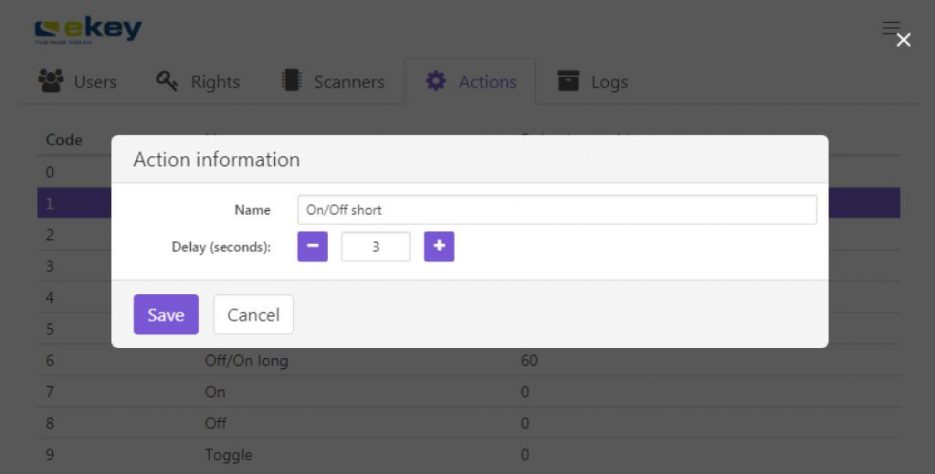
Task: Save the action information
Action: tap(166, 314)
